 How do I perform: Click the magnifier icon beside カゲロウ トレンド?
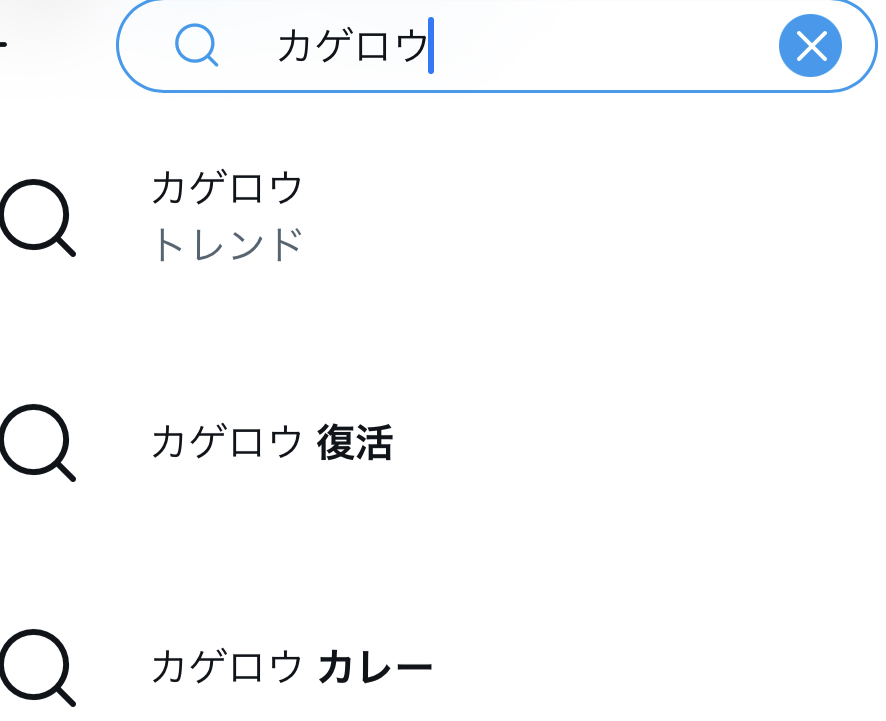pos(37,217)
